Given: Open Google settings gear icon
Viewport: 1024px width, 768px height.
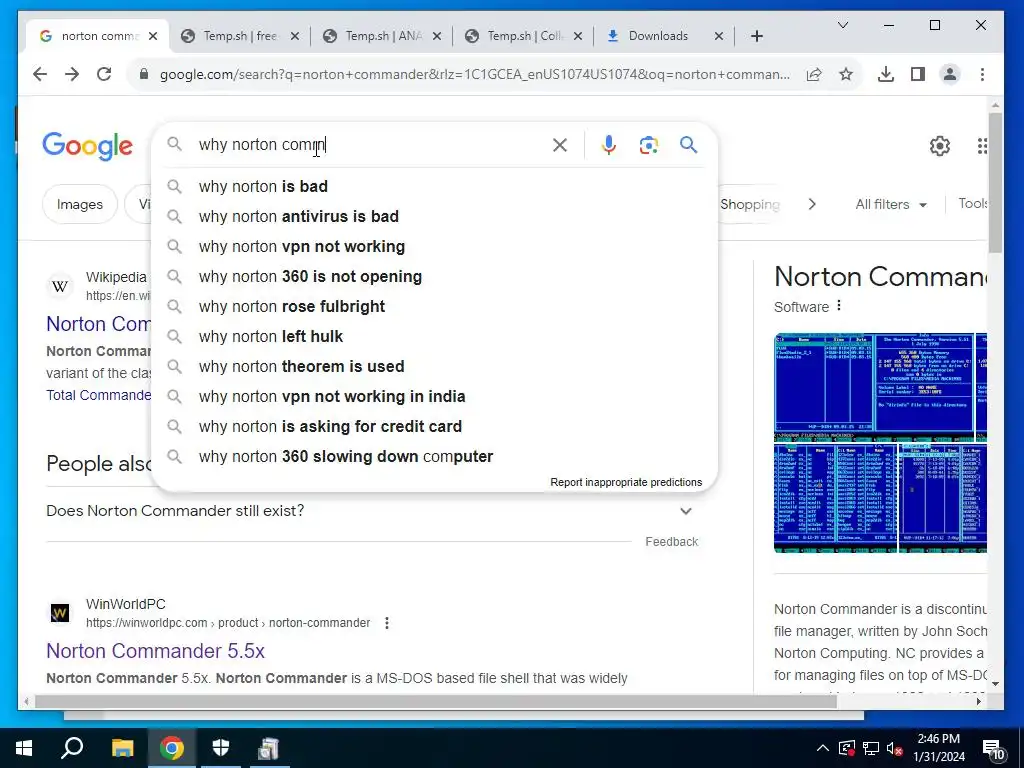Looking at the screenshot, I should click(x=940, y=146).
